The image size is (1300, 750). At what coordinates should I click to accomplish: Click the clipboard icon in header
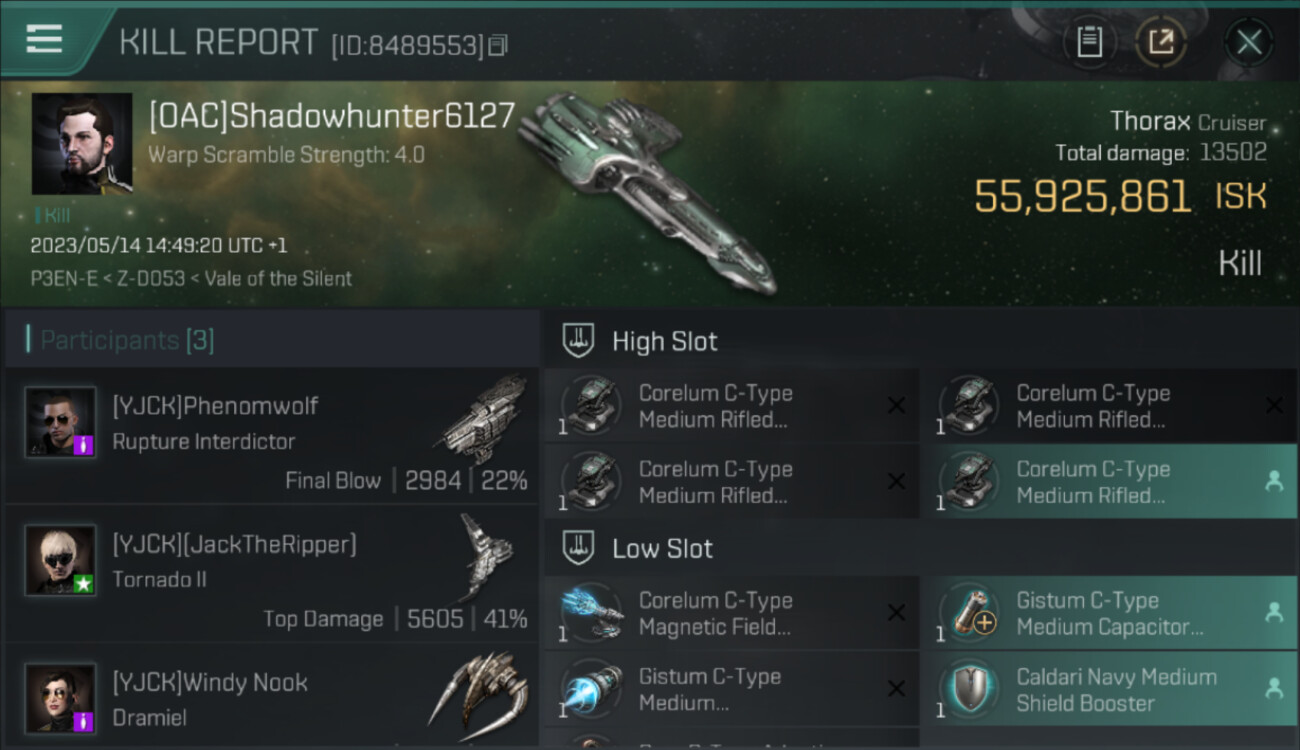point(1089,42)
